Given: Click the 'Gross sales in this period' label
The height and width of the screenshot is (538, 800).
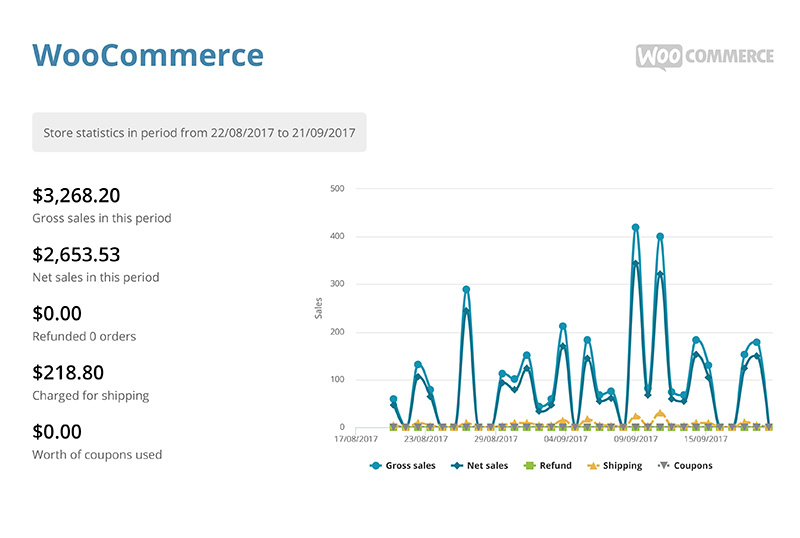Looking at the screenshot, I should coord(102,218).
